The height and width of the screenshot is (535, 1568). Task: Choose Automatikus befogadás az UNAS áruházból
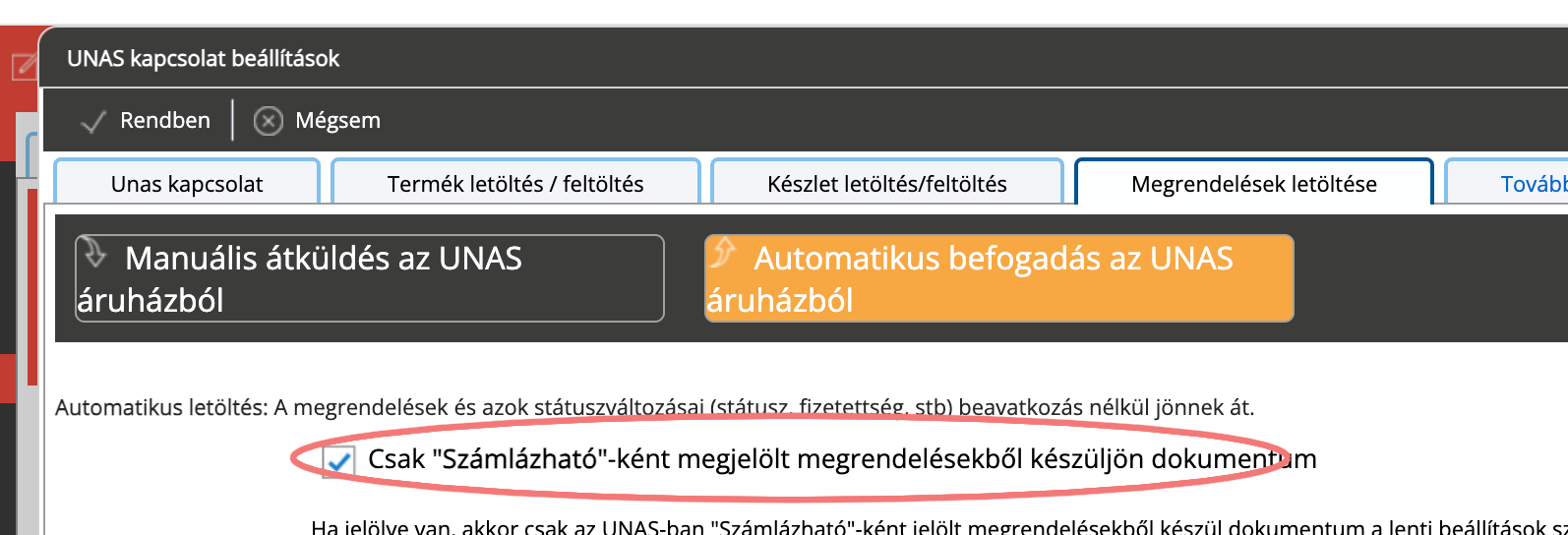[x=999, y=278]
